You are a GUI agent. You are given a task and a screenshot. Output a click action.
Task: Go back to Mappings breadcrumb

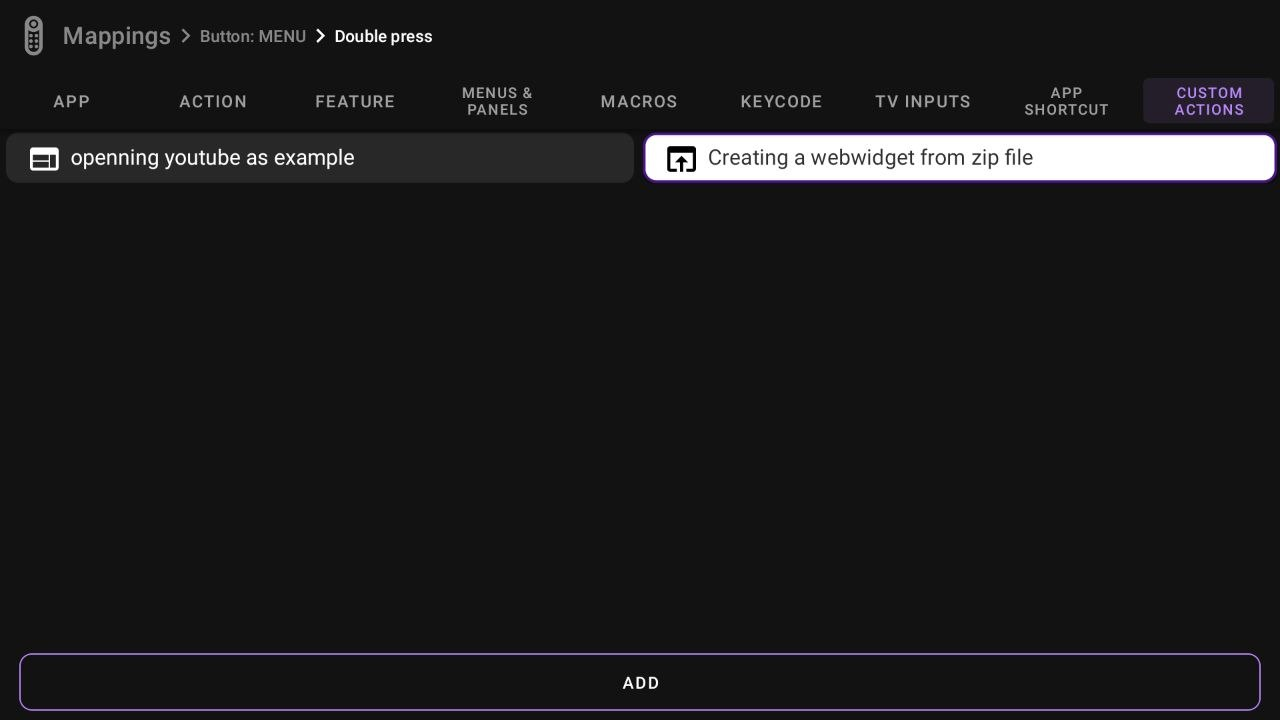pos(116,36)
